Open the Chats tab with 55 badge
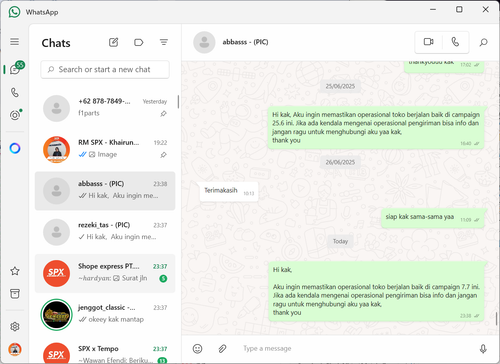This screenshot has width=500, height=364. coord(15,69)
